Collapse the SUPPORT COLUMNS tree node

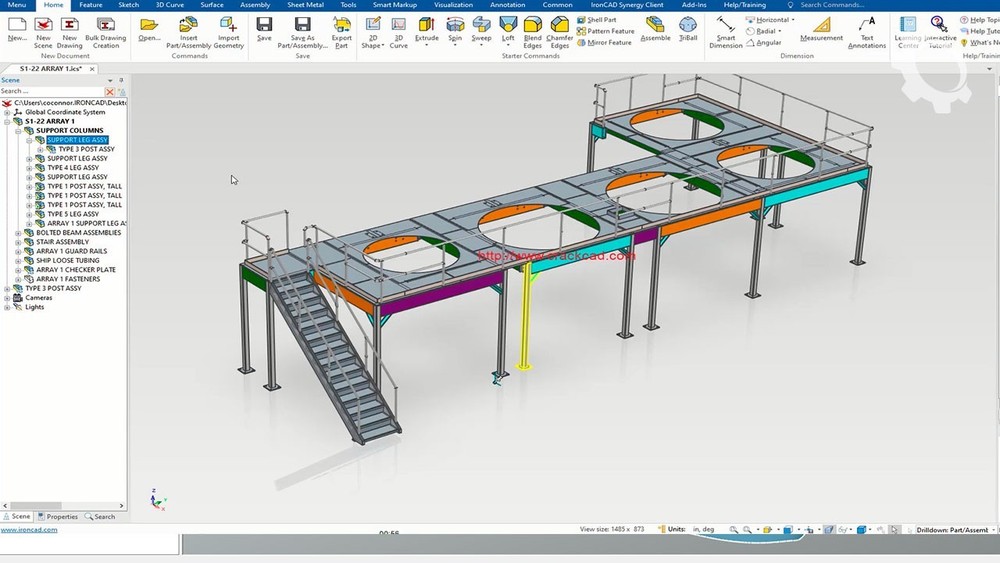click(18, 131)
